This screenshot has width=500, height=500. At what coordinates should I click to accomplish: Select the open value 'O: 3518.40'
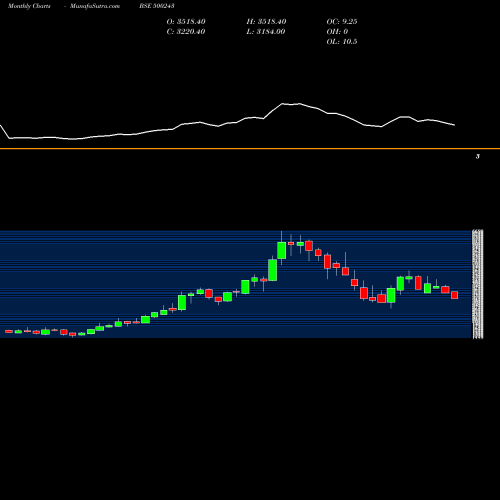(186, 22)
